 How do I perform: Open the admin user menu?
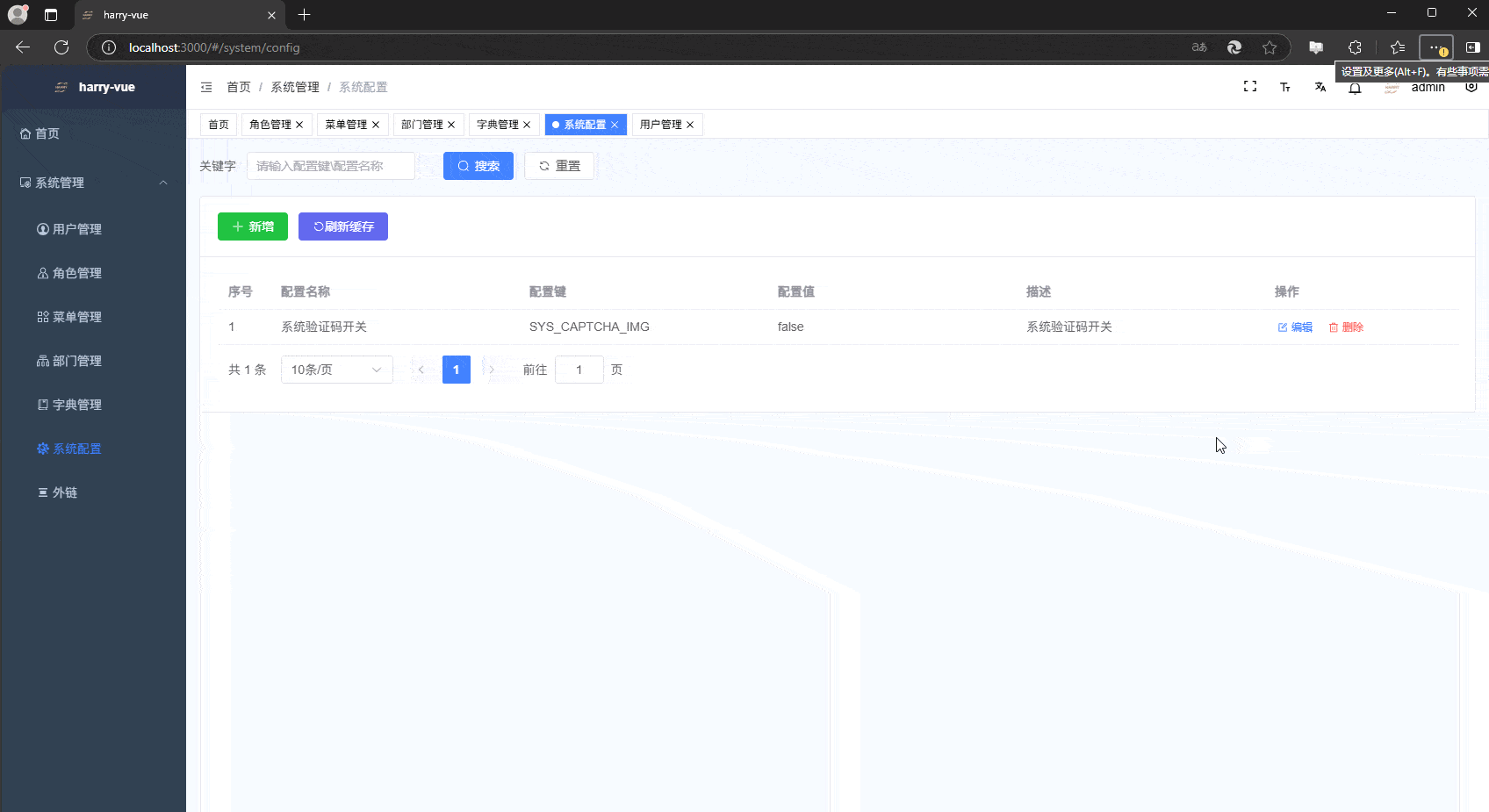click(x=1428, y=87)
